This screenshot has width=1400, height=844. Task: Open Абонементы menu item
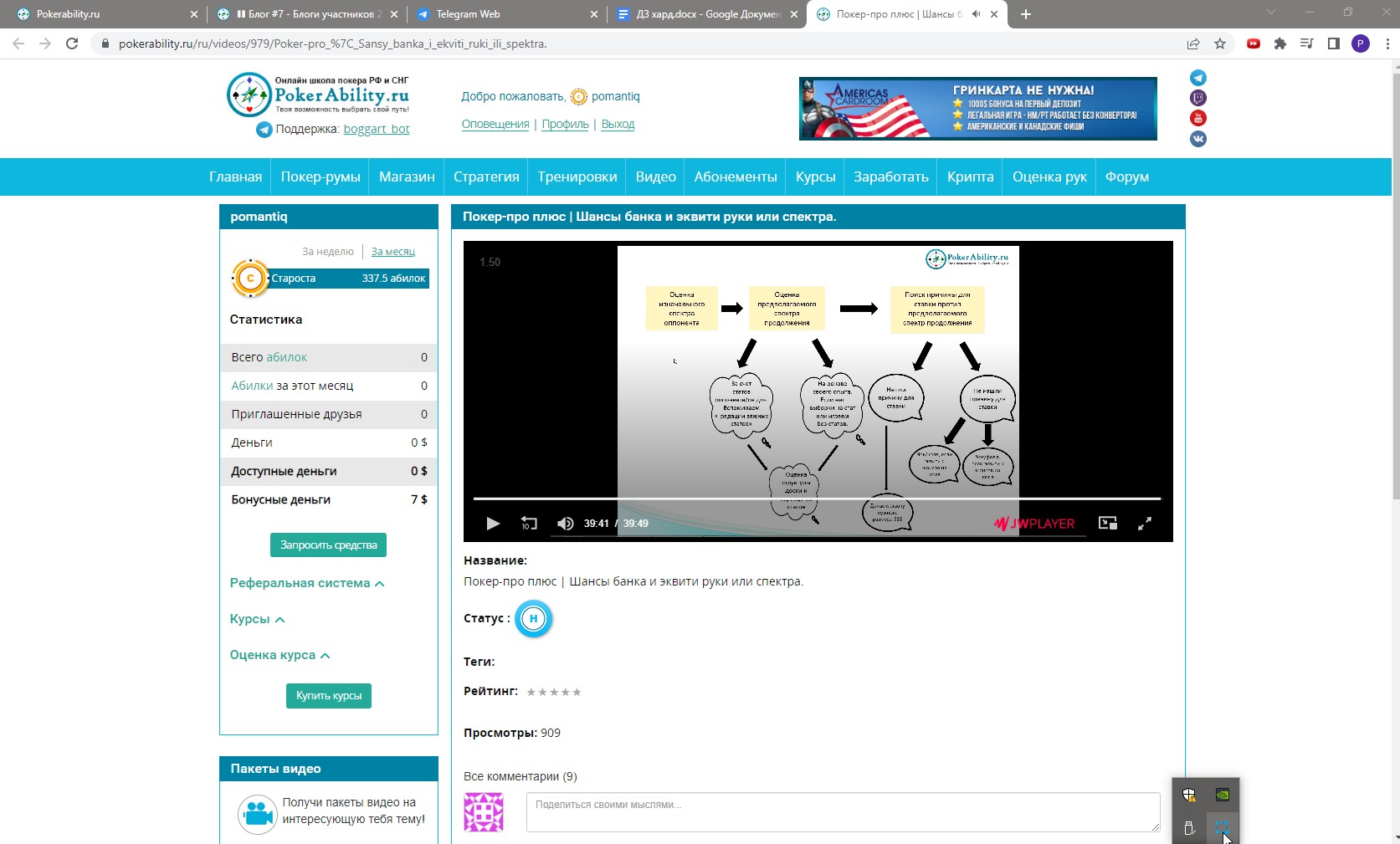(736, 176)
